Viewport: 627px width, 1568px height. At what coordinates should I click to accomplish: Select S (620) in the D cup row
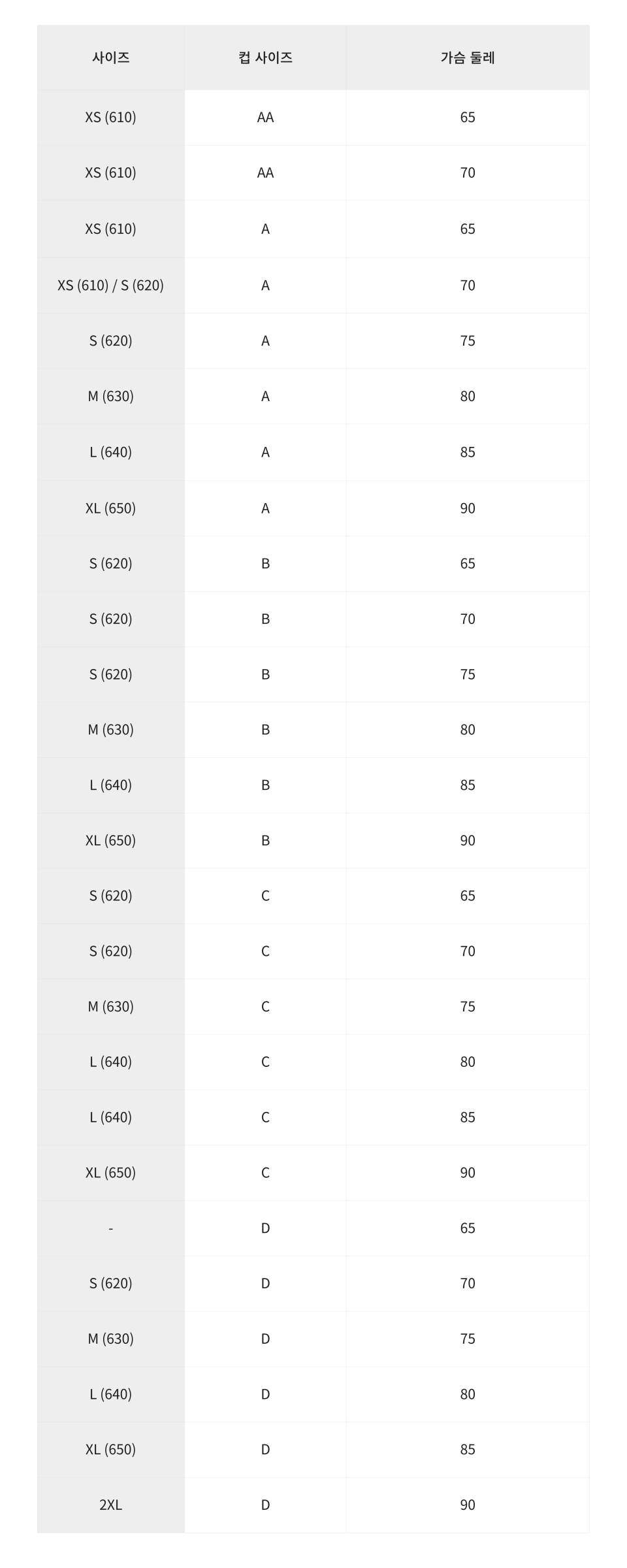110,1283
